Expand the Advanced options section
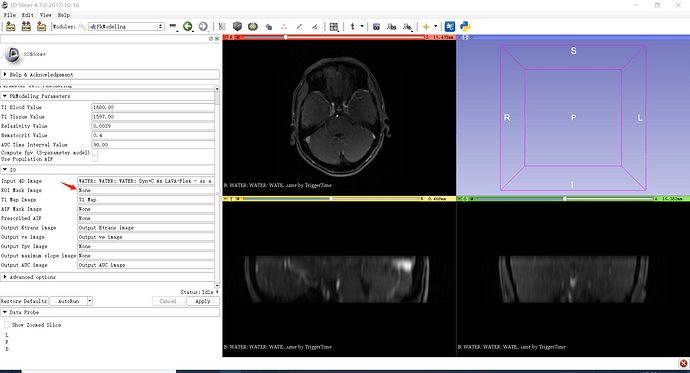This screenshot has width=690, height=373. pos(110,277)
